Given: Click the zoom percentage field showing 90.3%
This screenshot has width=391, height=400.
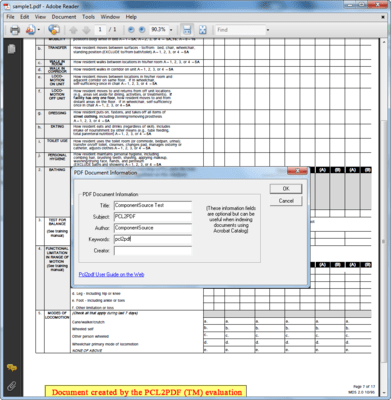Looking at the screenshot, I should (x=159, y=30).
